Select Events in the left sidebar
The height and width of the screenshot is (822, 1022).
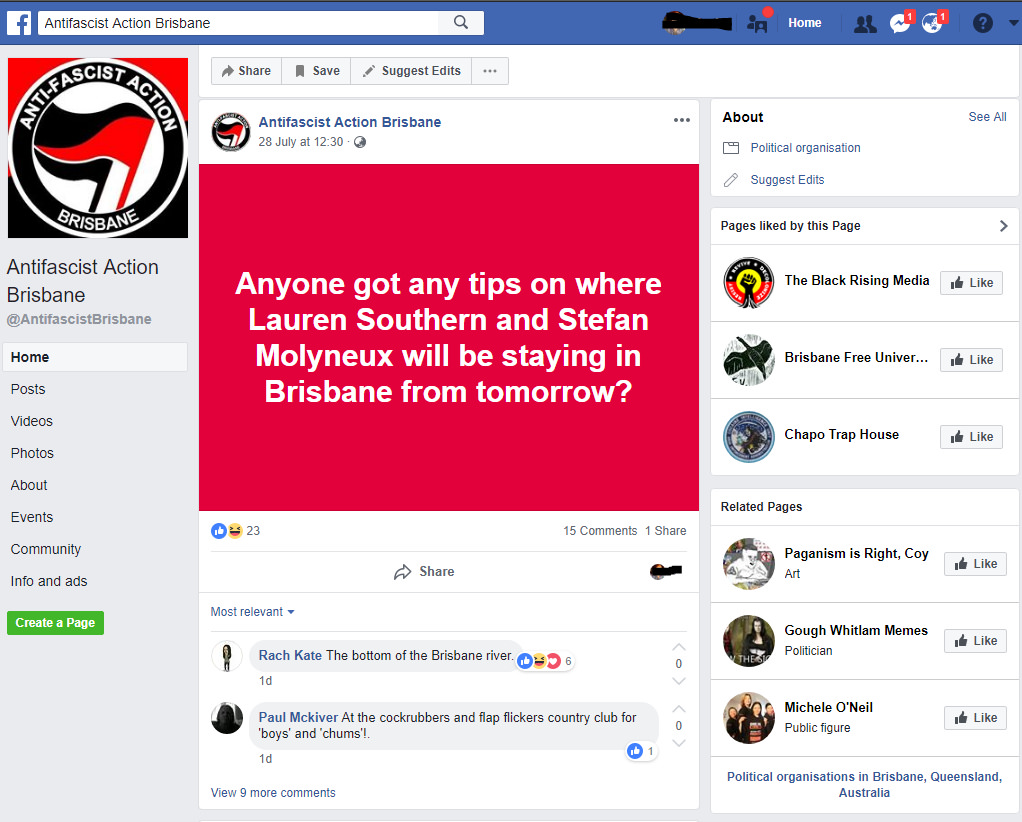pyautogui.click(x=31, y=517)
